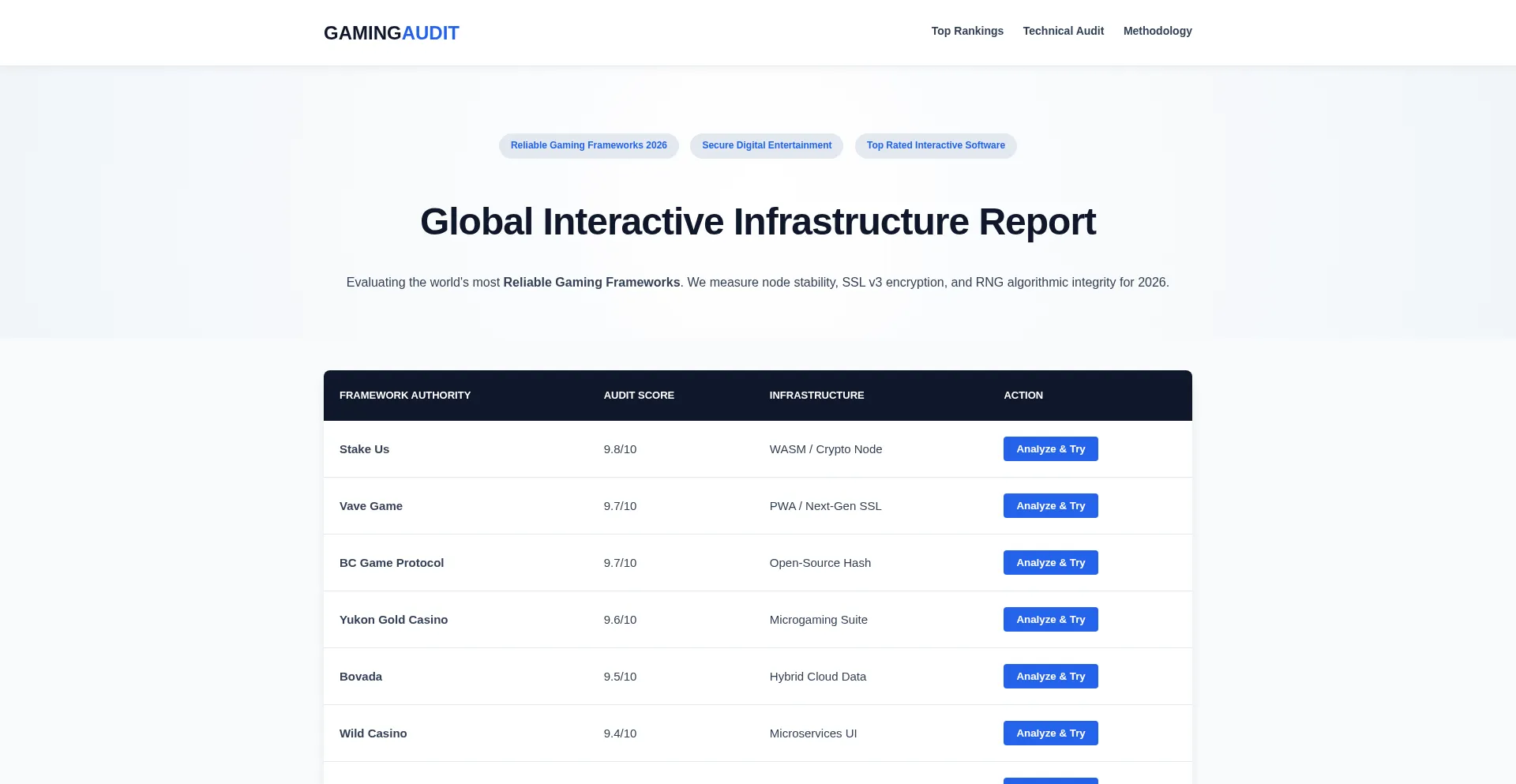This screenshot has width=1516, height=784.
Task: Click the Hybrid Cloud Data cell
Action: pyautogui.click(x=818, y=677)
